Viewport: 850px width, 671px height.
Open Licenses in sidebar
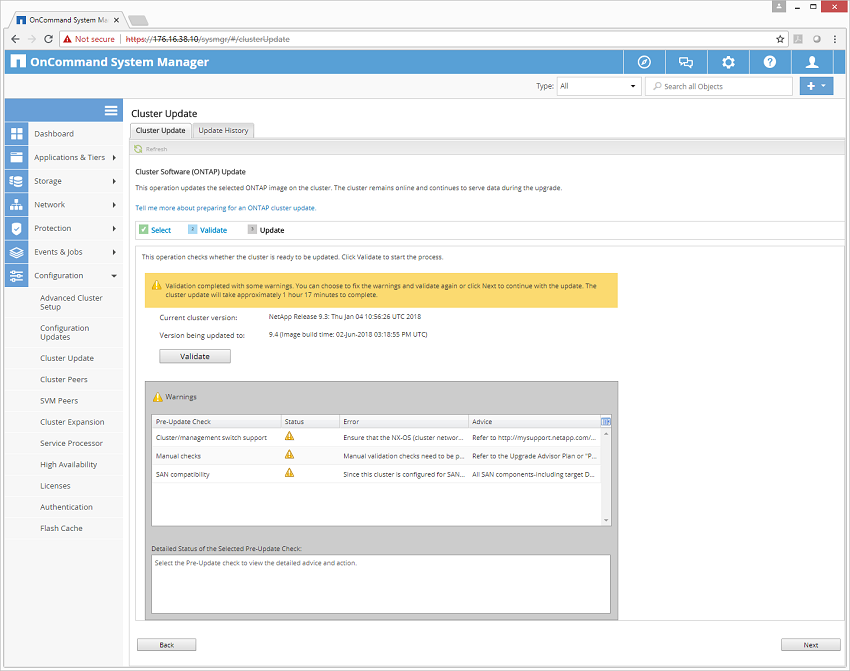[55, 486]
